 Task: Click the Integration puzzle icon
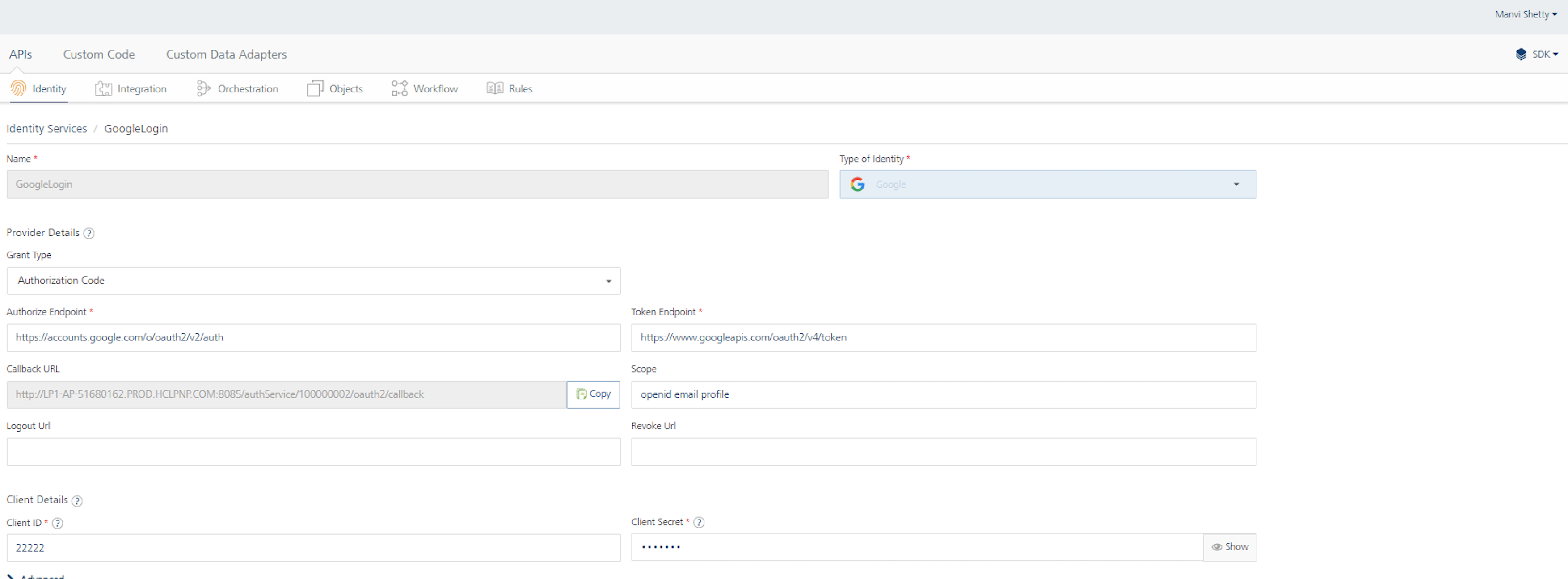[x=104, y=89]
